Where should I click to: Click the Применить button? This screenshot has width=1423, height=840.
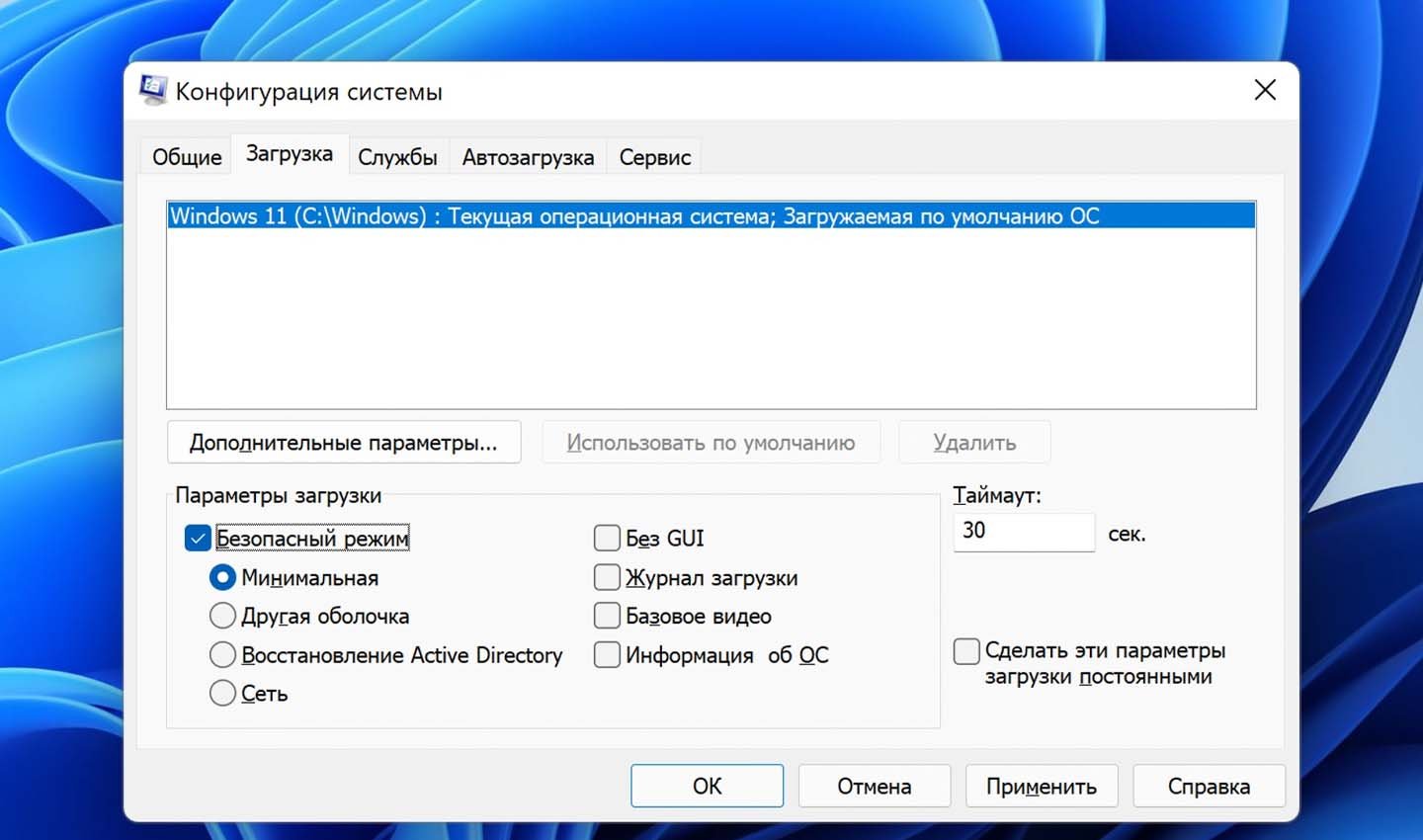1042,786
